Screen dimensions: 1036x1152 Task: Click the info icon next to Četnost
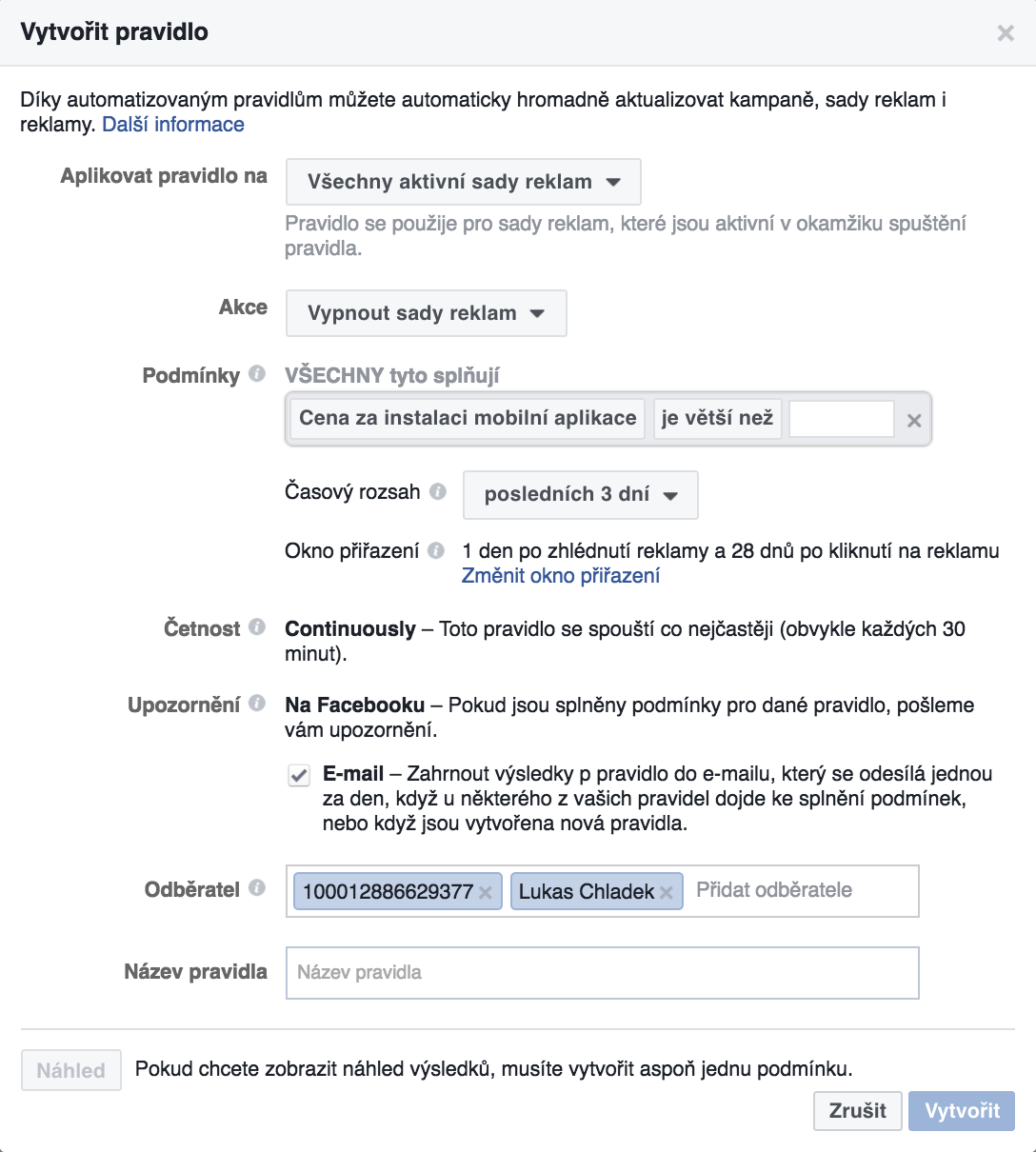[x=257, y=627]
